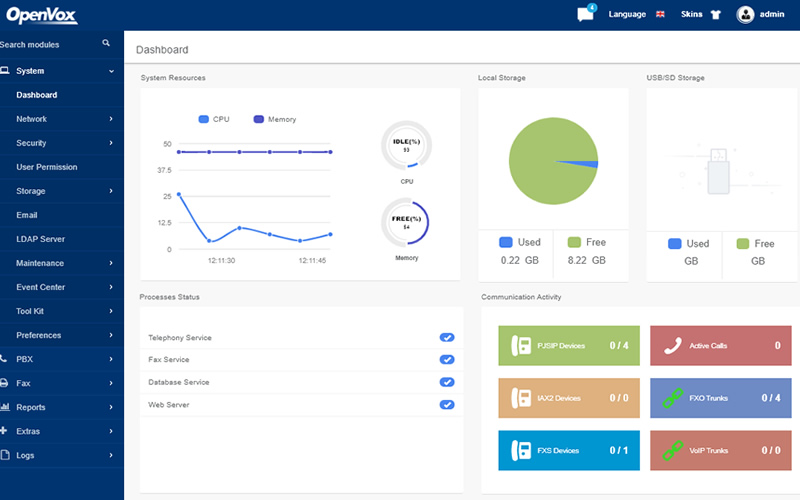Click the USB drive illustration
The height and width of the screenshot is (500, 800).
click(x=718, y=171)
